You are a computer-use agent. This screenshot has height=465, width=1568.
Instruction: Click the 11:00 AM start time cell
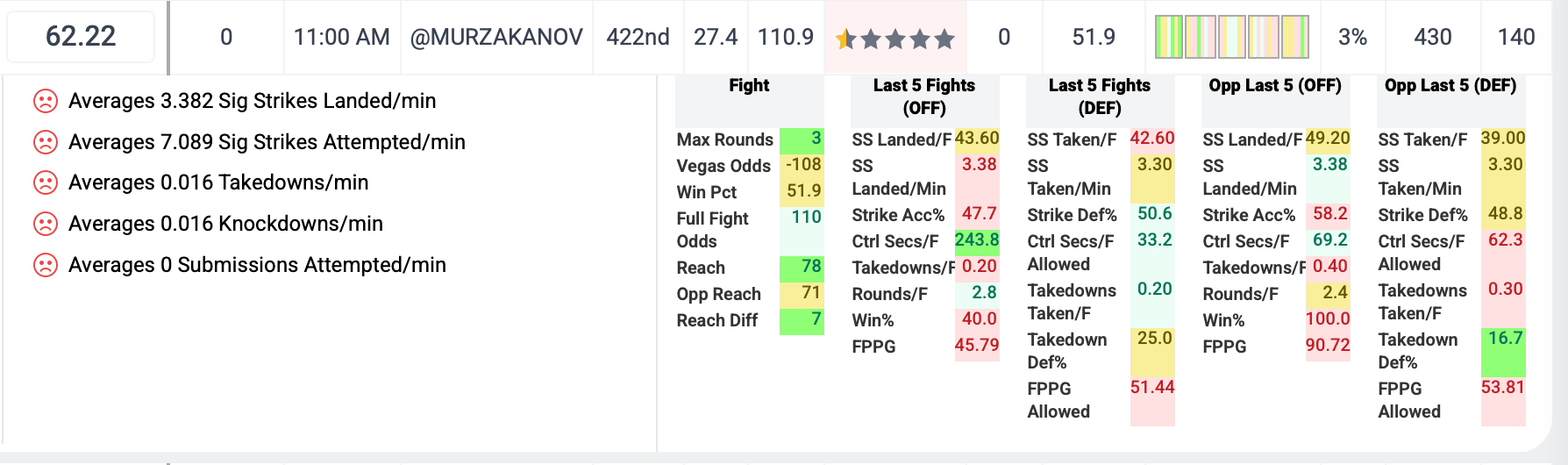click(342, 37)
